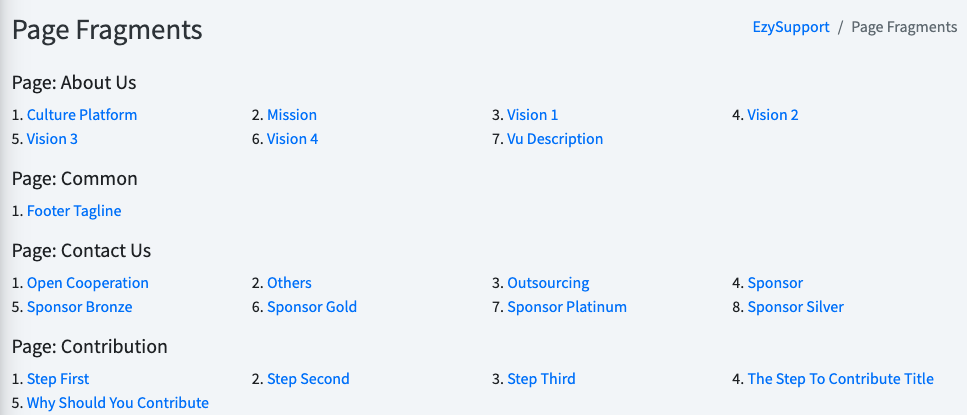Edit the Footer Tagline fragment
Screen dimensions: 967x415
[x=74, y=211]
